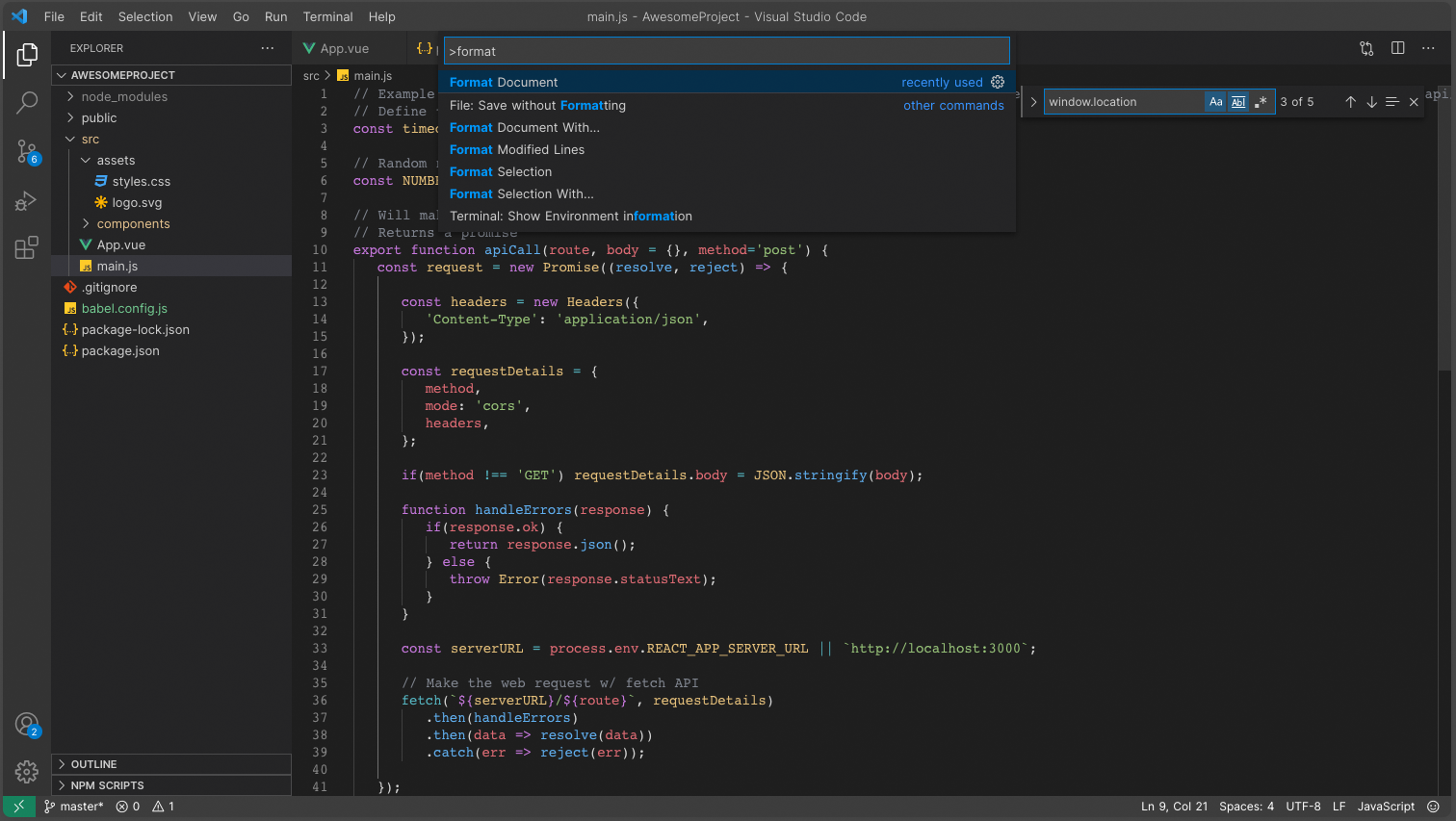The height and width of the screenshot is (821, 1456).
Task: Expand replace mode chevron in find widget
Action: coord(1033,102)
